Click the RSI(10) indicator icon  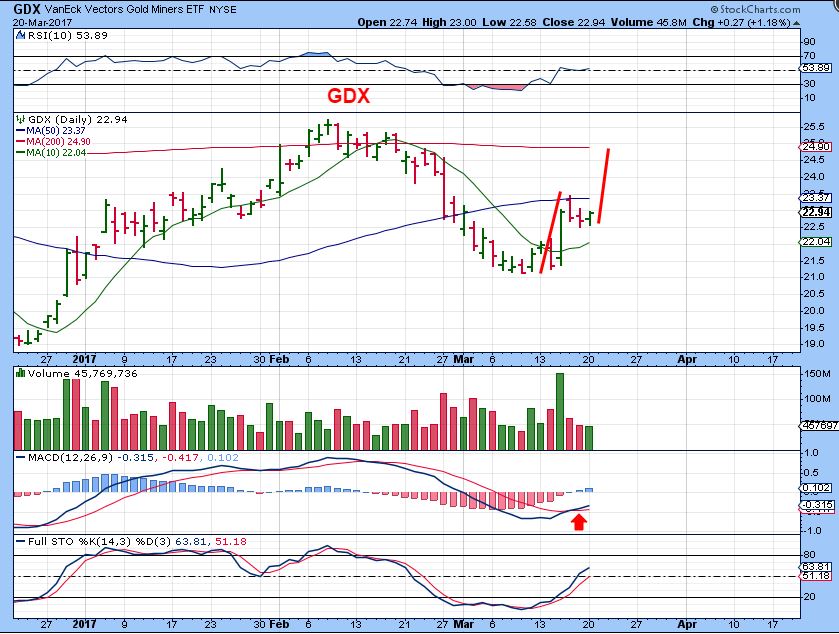click(x=20, y=35)
